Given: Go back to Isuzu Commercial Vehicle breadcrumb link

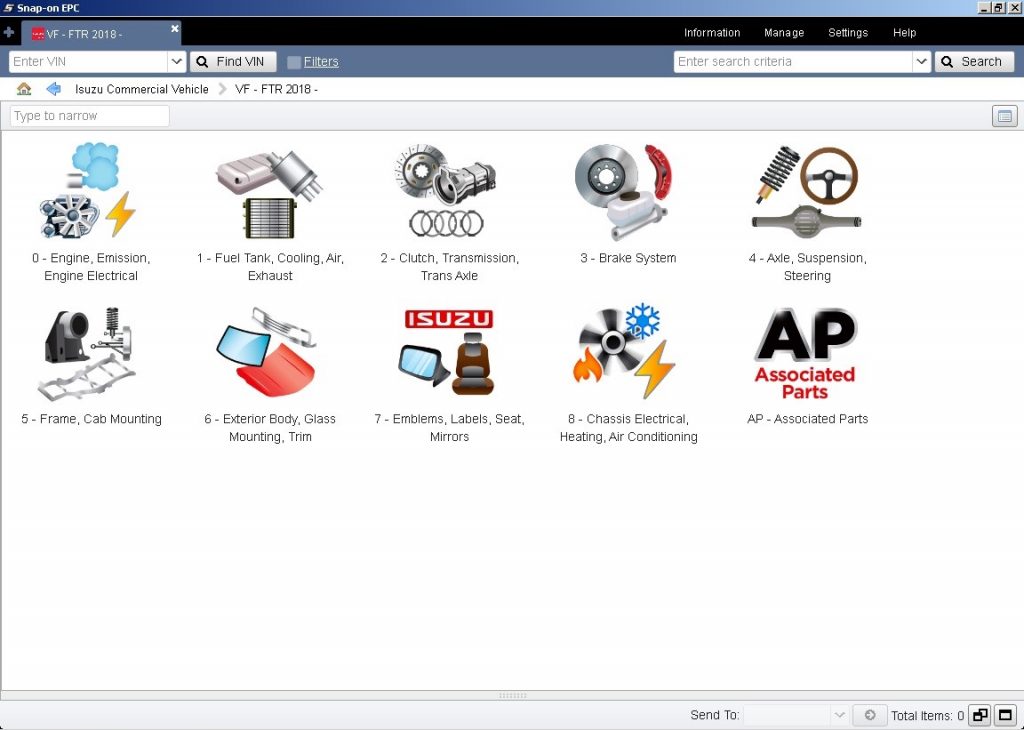Looking at the screenshot, I should [x=142, y=89].
